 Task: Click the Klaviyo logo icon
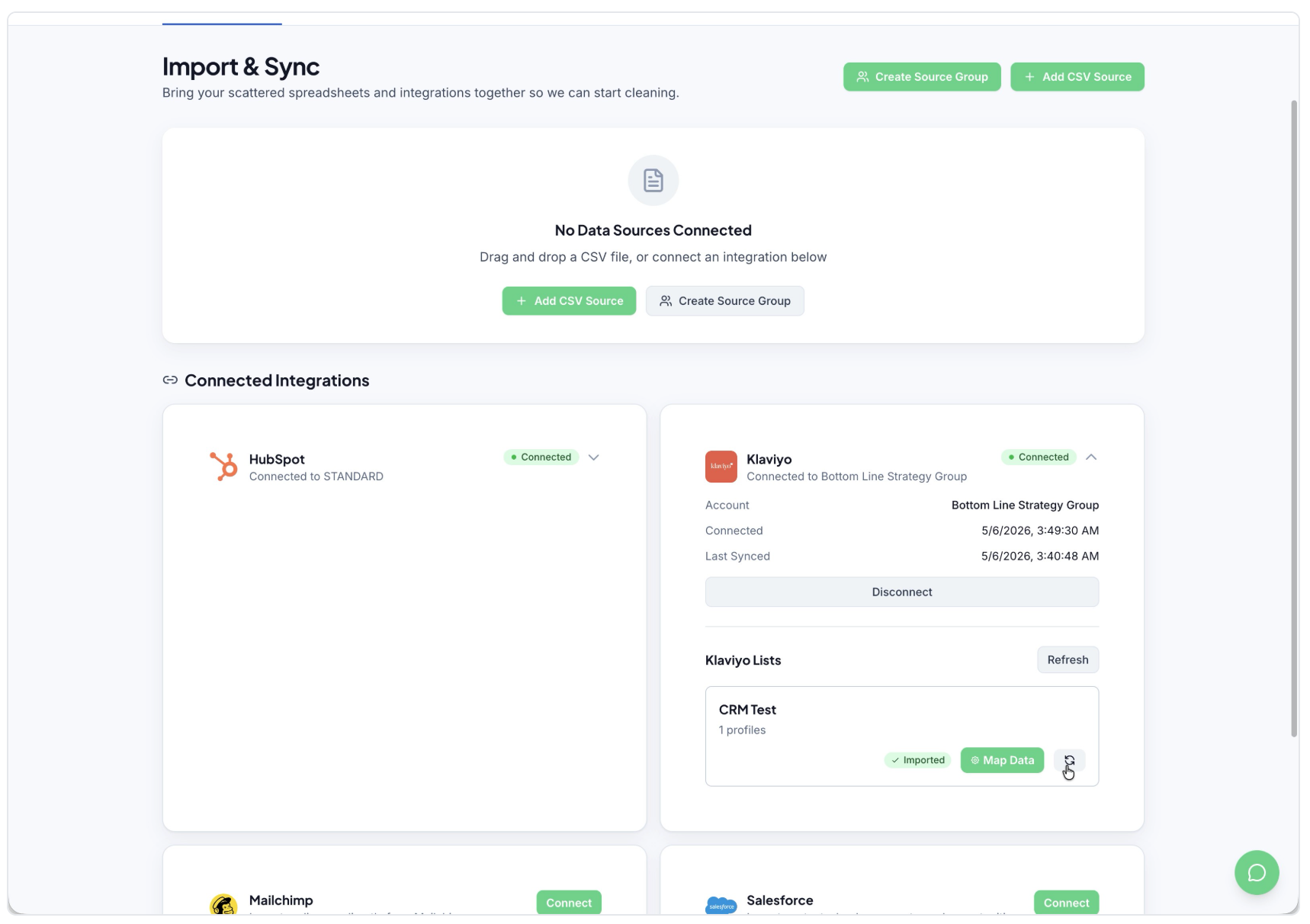pyautogui.click(x=721, y=467)
